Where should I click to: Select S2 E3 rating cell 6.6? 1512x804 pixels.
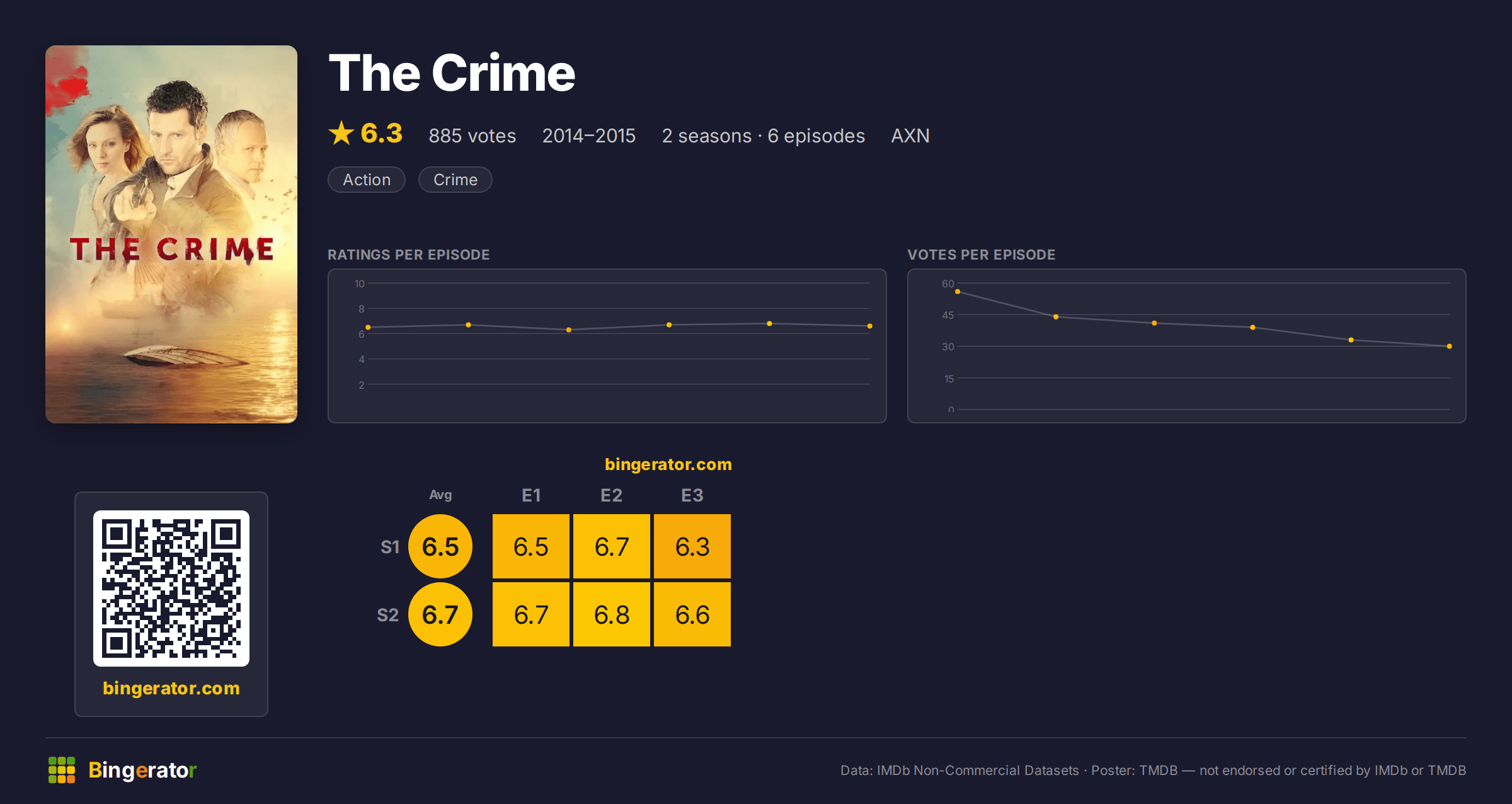pos(692,614)
